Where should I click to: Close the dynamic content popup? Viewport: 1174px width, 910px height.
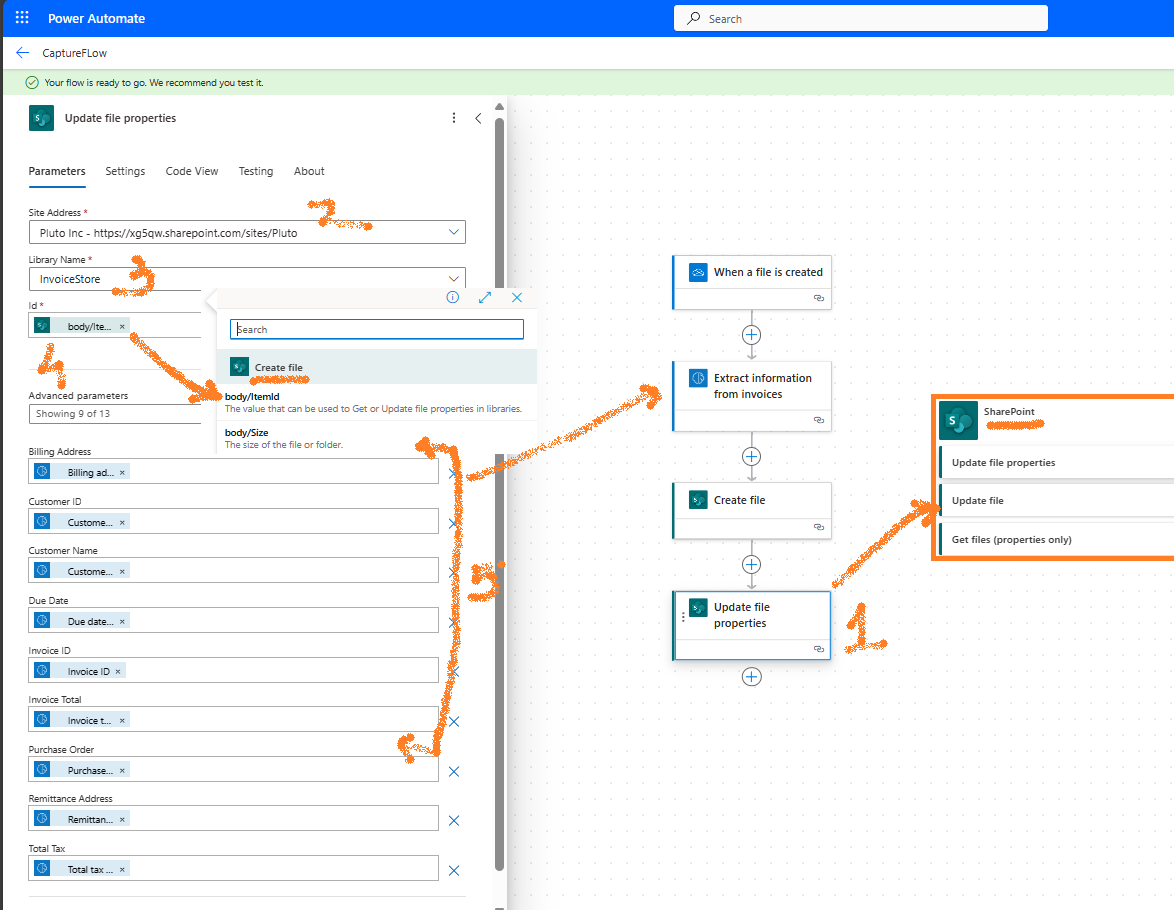(517, 297)
